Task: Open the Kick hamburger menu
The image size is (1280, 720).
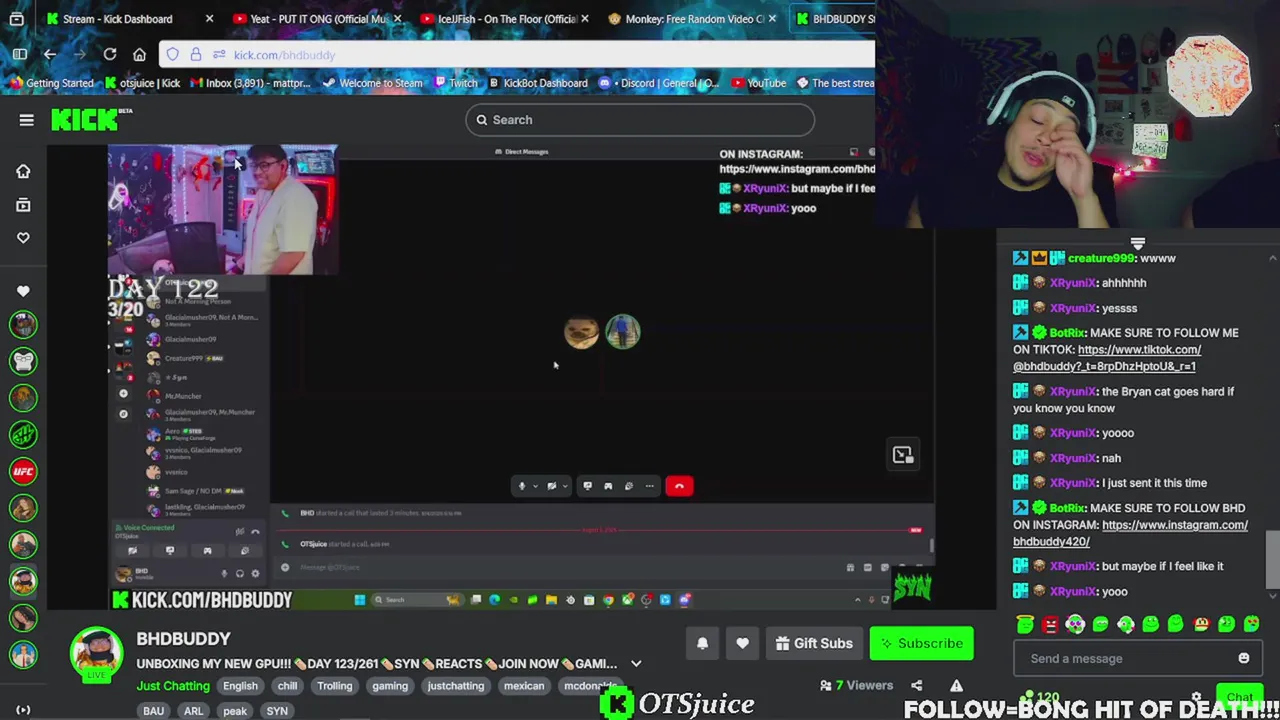Action: pyautogui.click(x=27, y=120)
